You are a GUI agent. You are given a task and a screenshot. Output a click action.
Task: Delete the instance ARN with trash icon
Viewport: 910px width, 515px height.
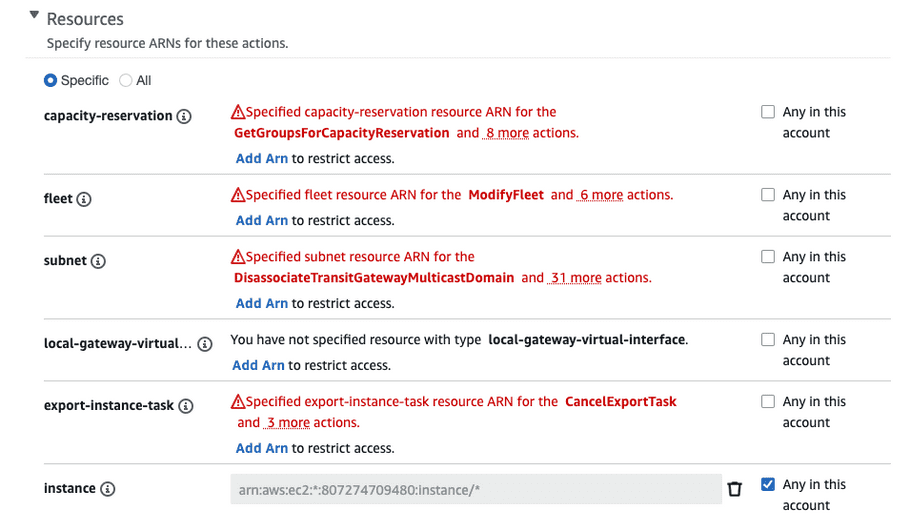(x=735, y=489)
